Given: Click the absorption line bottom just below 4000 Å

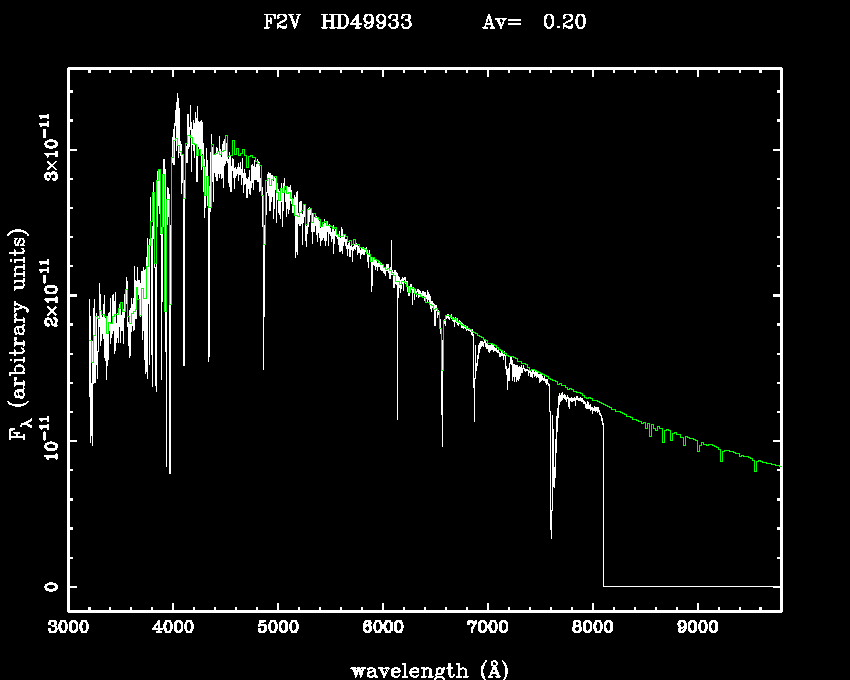Looking at the screenshot, I should (169, 468).
